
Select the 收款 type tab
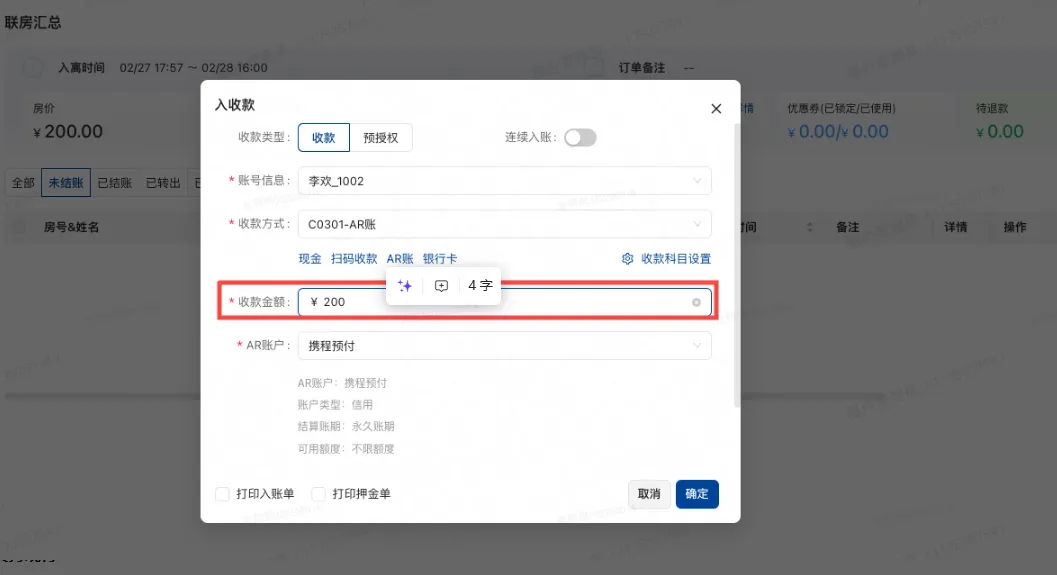(324, 138)
